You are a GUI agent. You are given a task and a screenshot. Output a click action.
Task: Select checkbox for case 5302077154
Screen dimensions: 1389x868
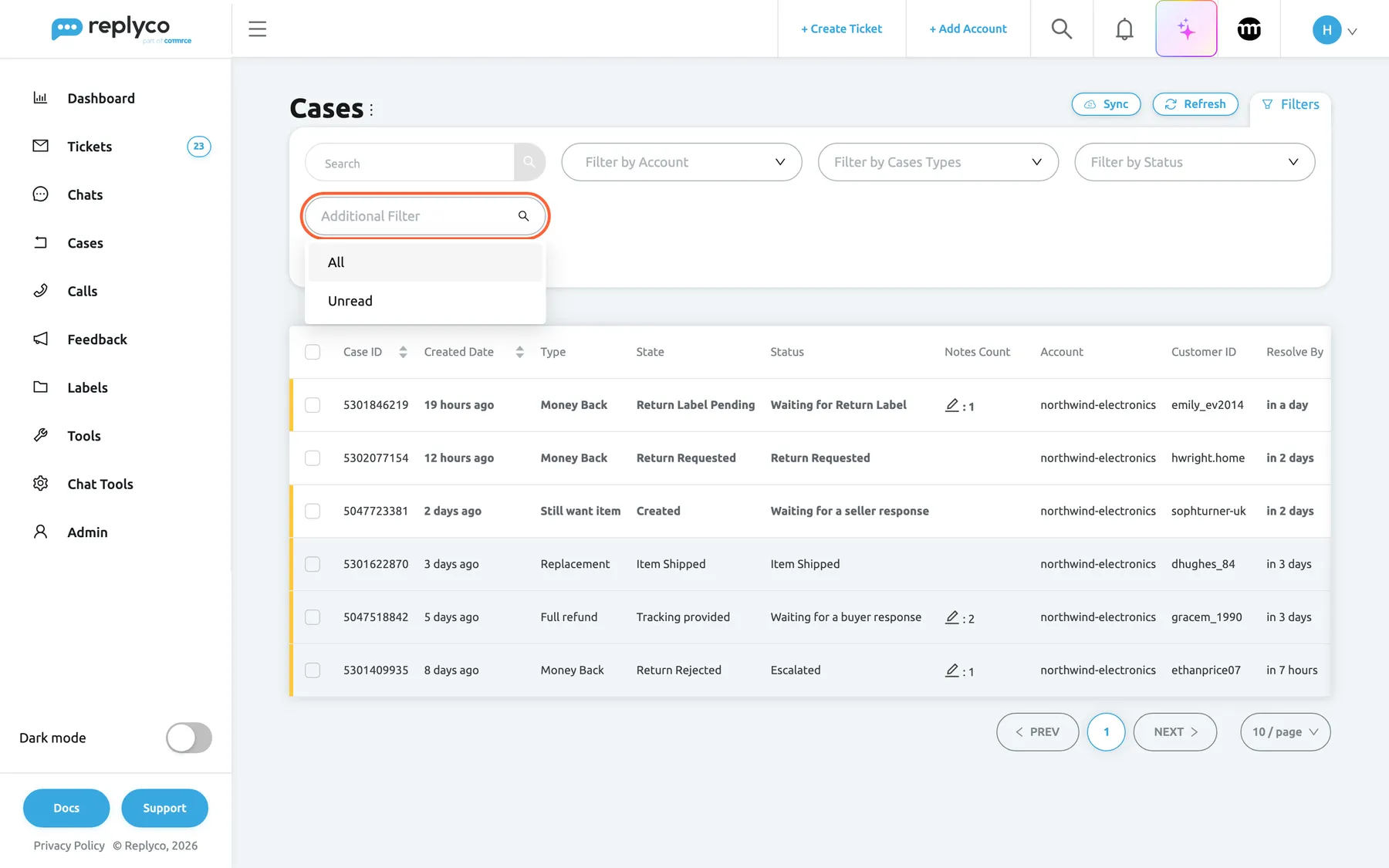313,458
